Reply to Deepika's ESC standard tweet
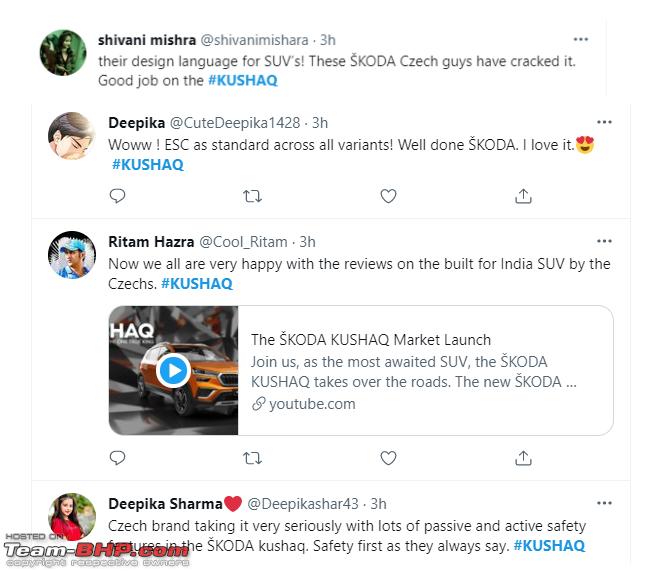 click(x=117, y=196)
